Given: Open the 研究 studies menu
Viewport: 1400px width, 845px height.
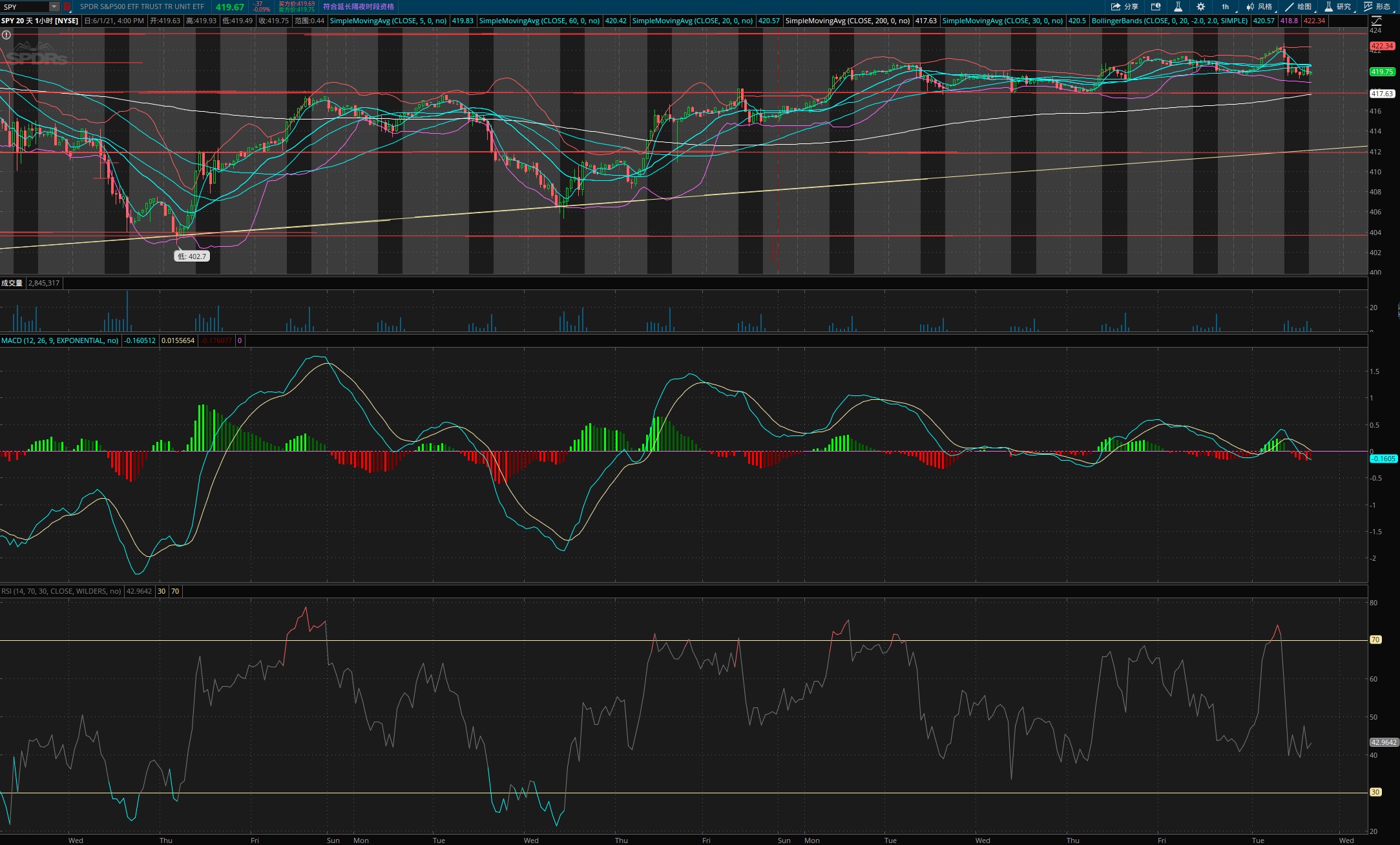Looking at the screenshot, I should point(1337,6).
